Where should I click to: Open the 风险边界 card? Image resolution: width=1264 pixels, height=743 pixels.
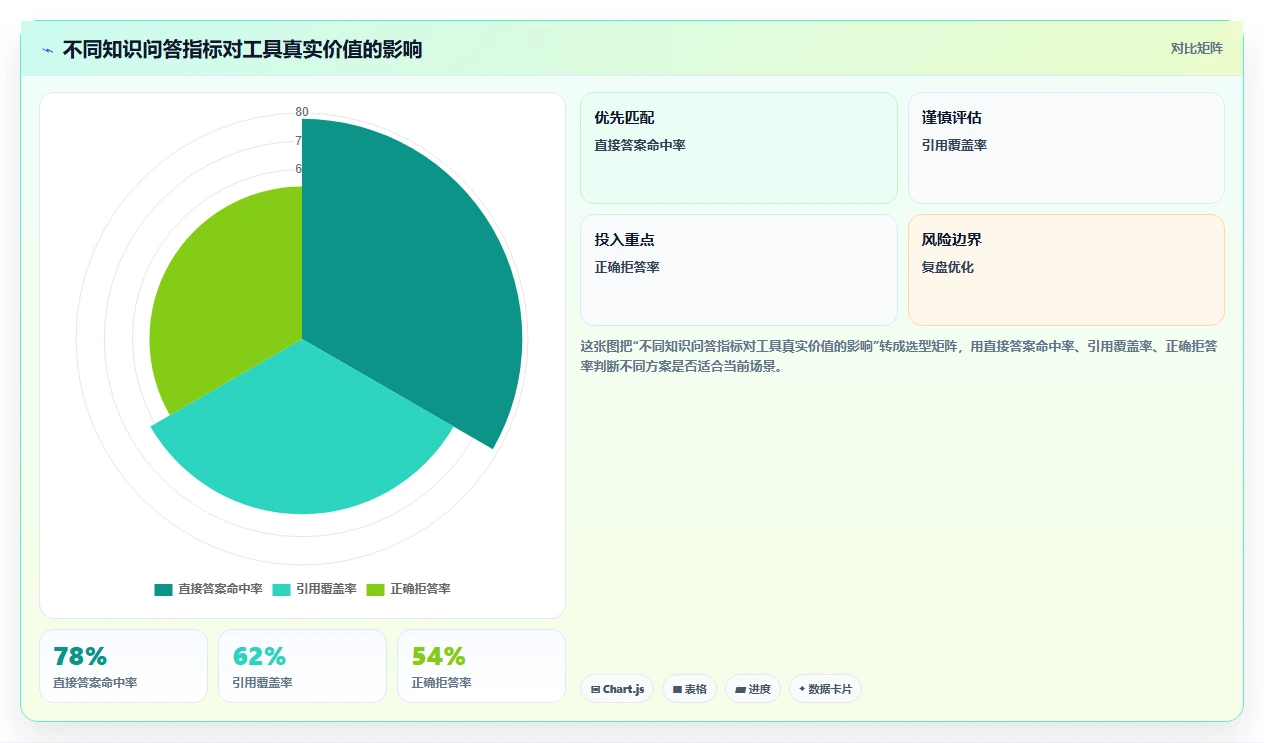(1066, 270)
